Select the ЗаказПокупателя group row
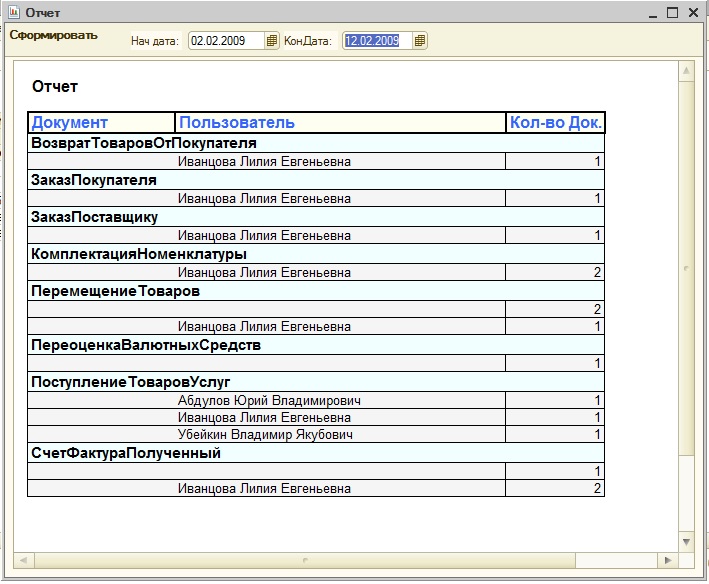This screenshot has width=709, height=584. [316, 180]
